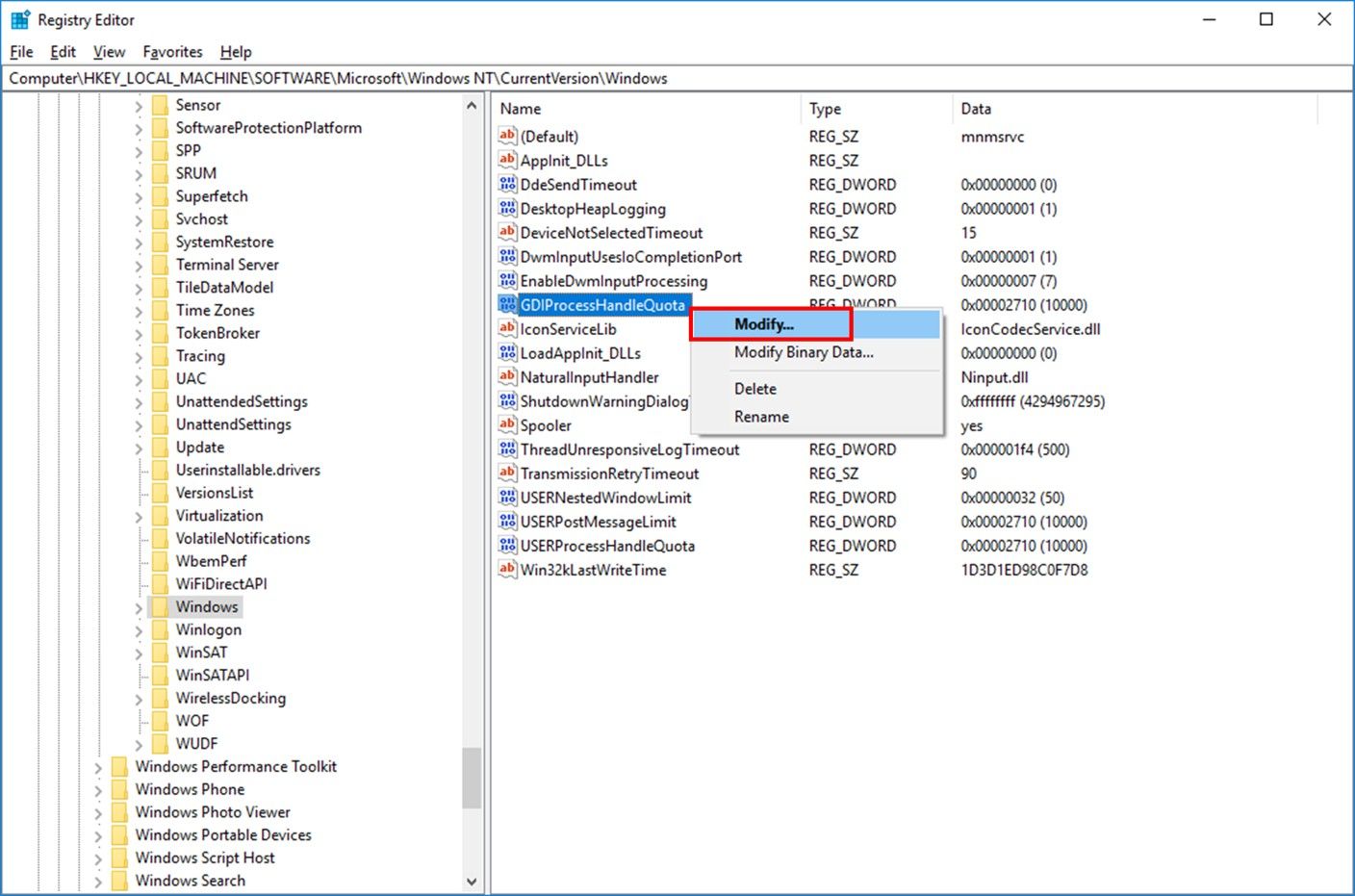Viewport: 1355px width, 896px height.
Task: Click the registry path address bar
Action: 677,78
